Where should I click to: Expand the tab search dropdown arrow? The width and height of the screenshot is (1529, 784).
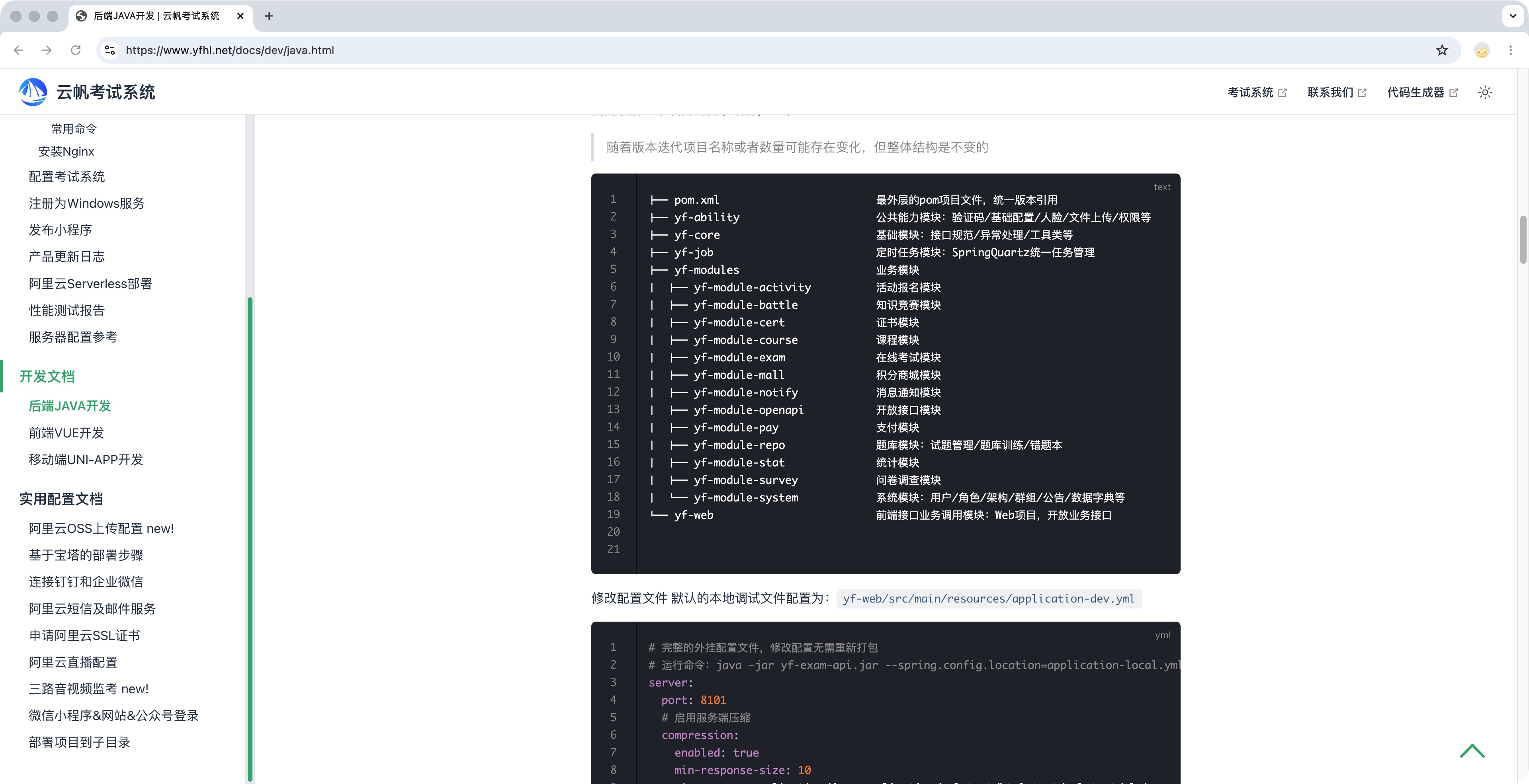click(x=1512, y=16)
